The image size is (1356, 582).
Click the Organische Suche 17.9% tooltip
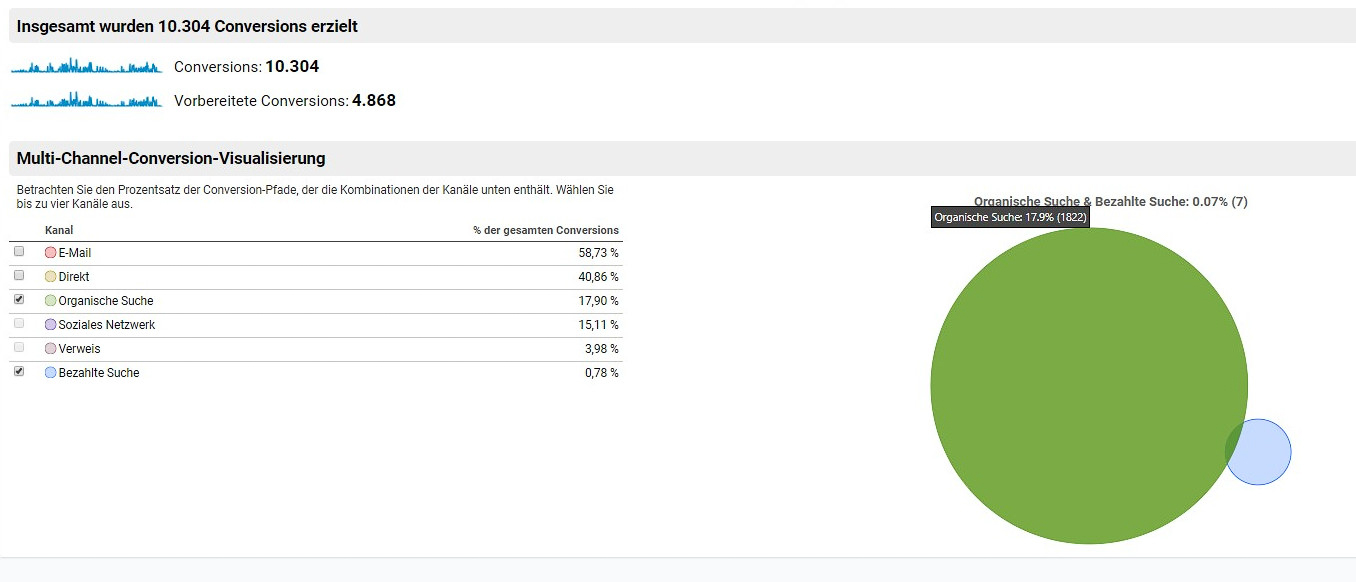click(1009, 217)
